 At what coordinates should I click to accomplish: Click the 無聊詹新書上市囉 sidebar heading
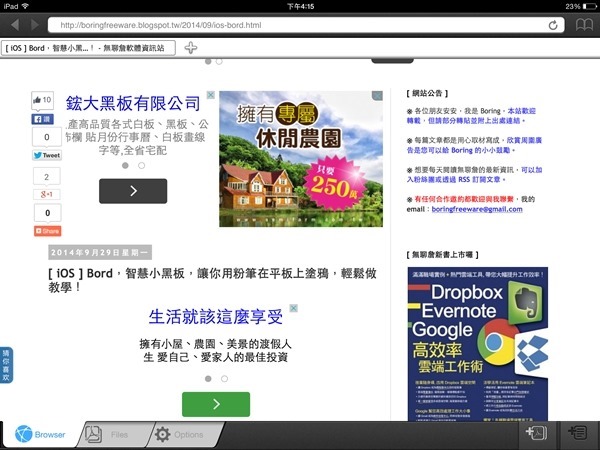[x=442, y=254]
